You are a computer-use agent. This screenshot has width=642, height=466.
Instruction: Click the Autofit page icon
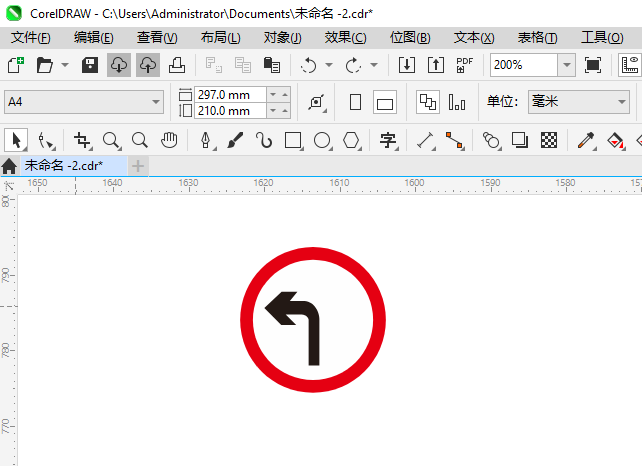(x=317, y=102)
